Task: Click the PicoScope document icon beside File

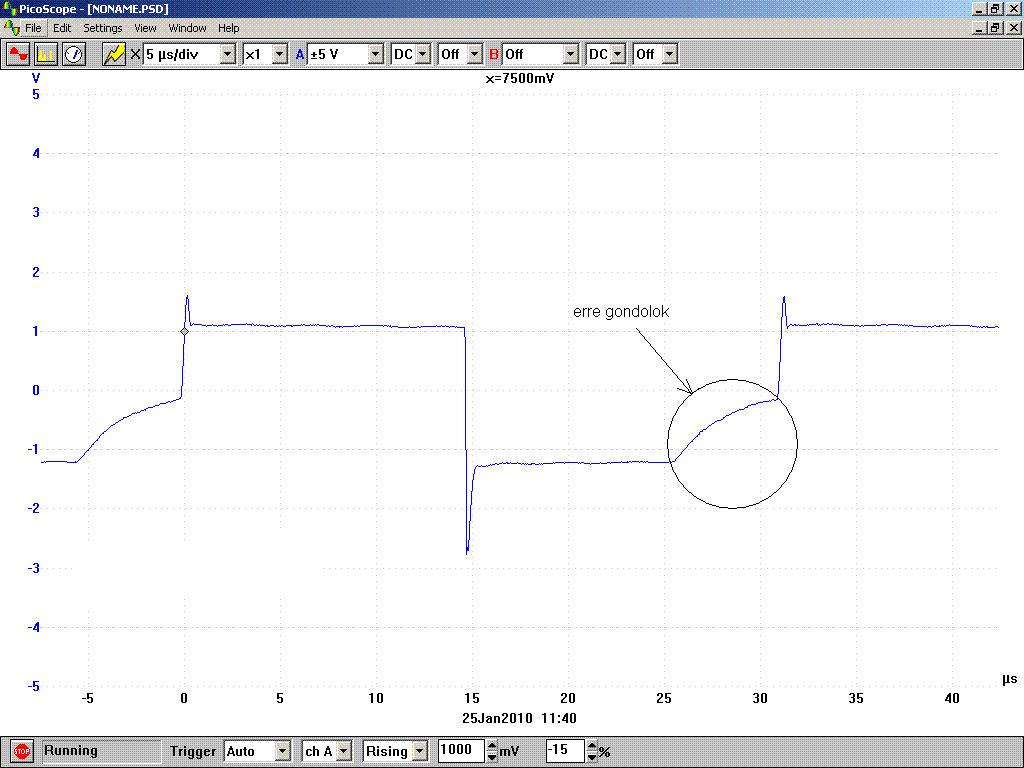Action: pyautogui.click(x=12, y=28)
